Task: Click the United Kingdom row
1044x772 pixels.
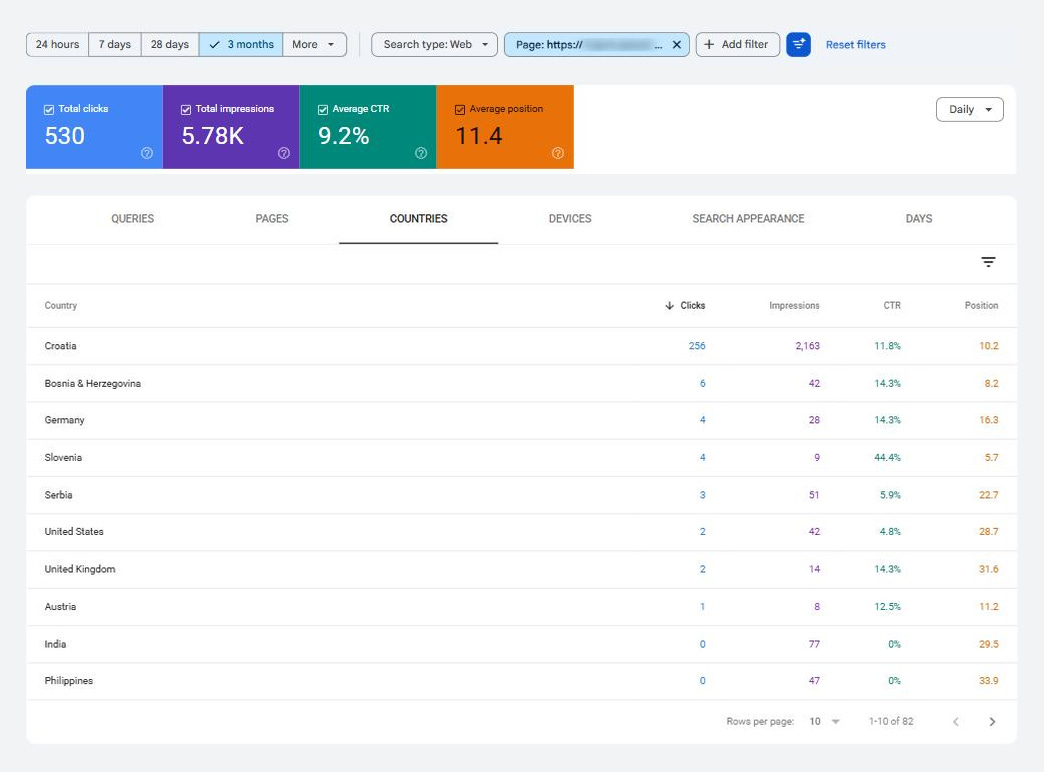Action: (x=521, y=570)
